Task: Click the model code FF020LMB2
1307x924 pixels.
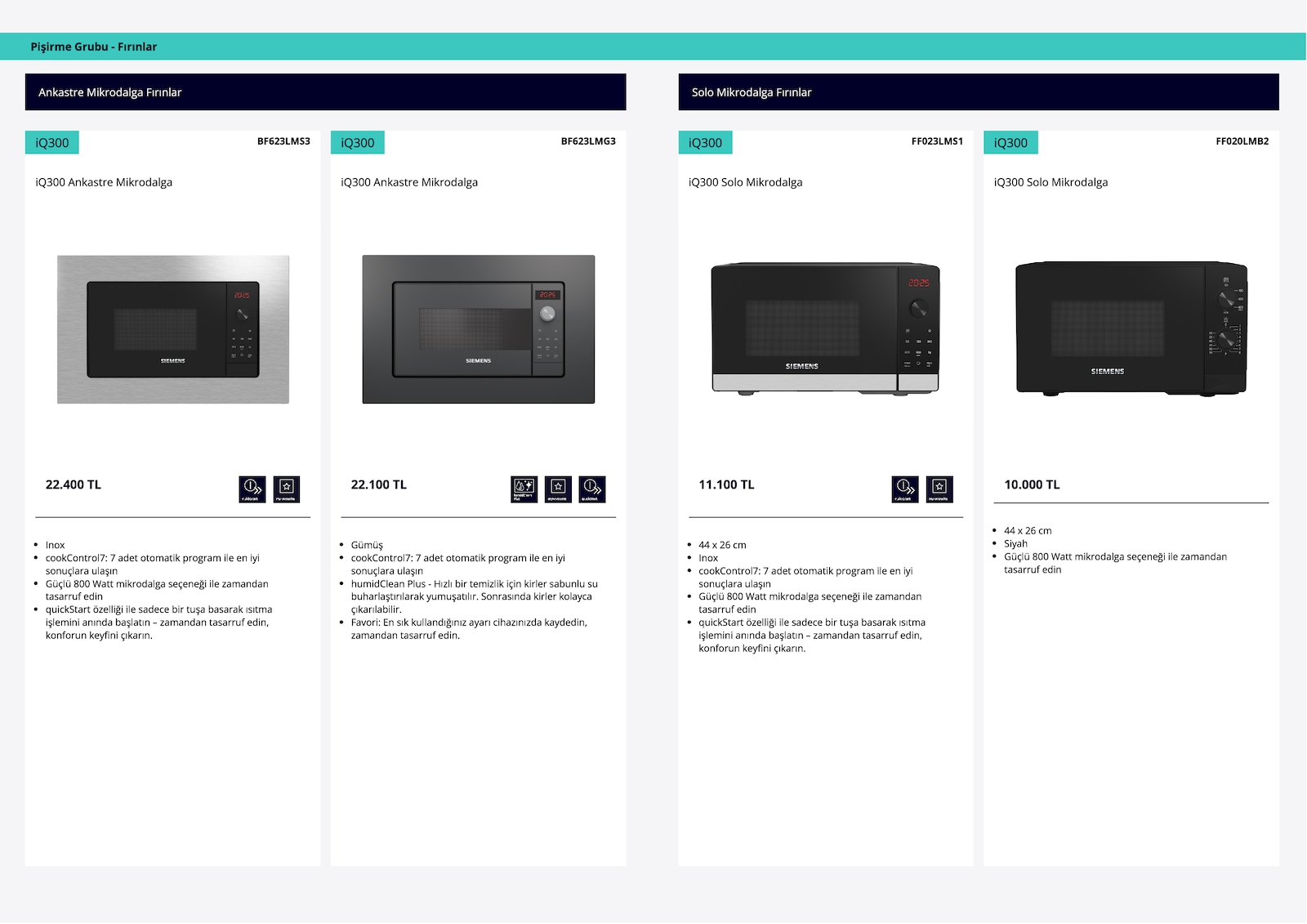Action: click(x=1242, y=141)
